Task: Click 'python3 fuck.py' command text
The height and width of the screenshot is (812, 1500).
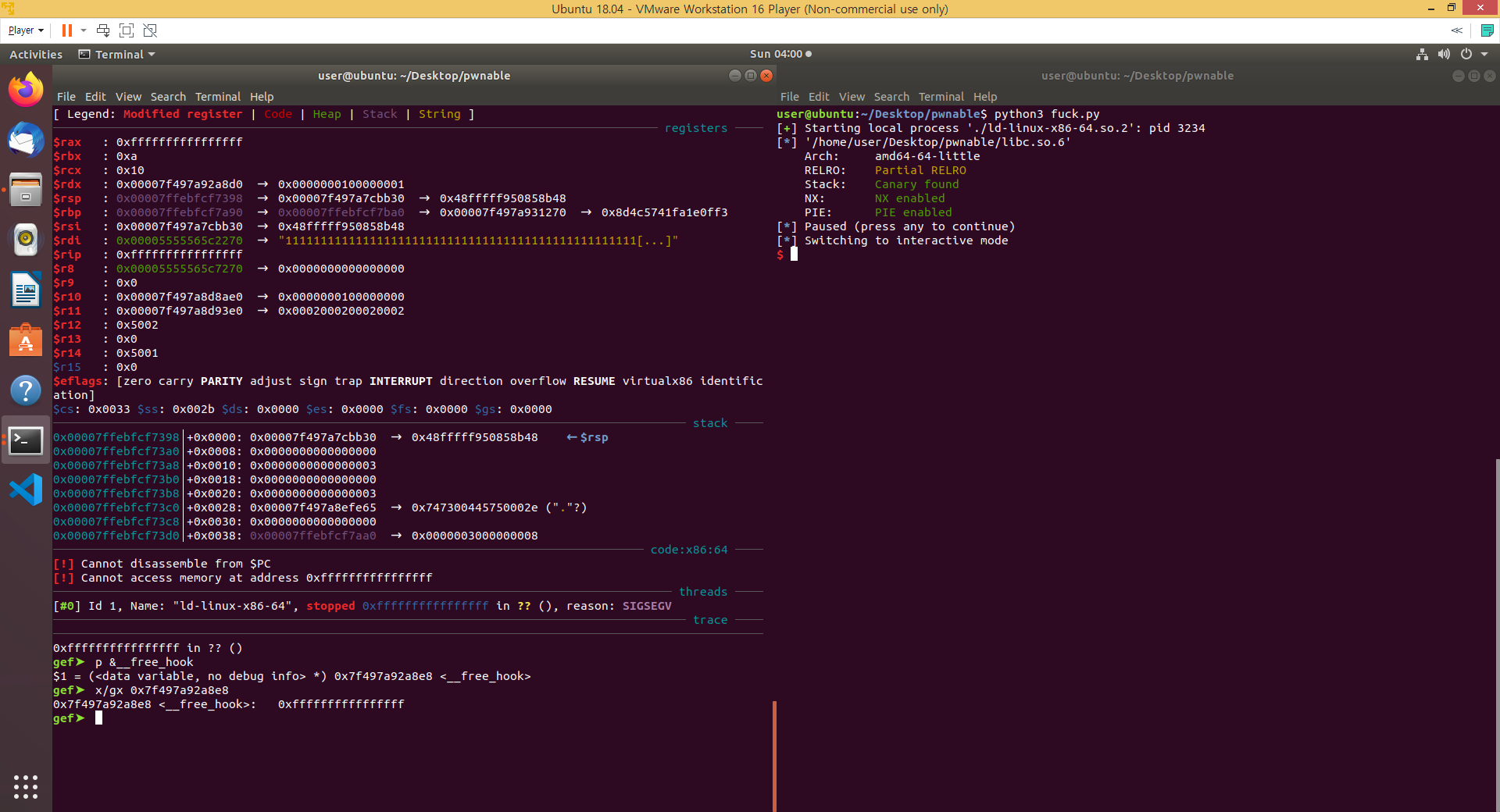Action: tap(1047, 114)
